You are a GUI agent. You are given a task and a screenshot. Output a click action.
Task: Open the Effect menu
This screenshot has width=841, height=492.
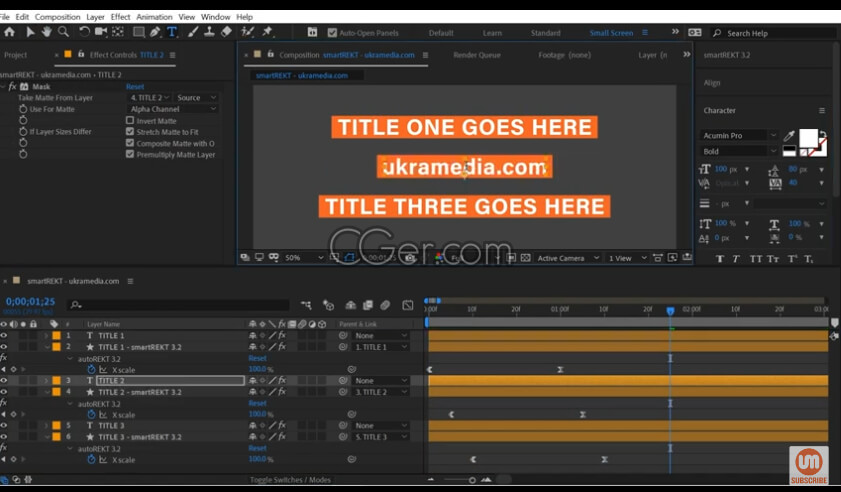[x=120, y=17]
